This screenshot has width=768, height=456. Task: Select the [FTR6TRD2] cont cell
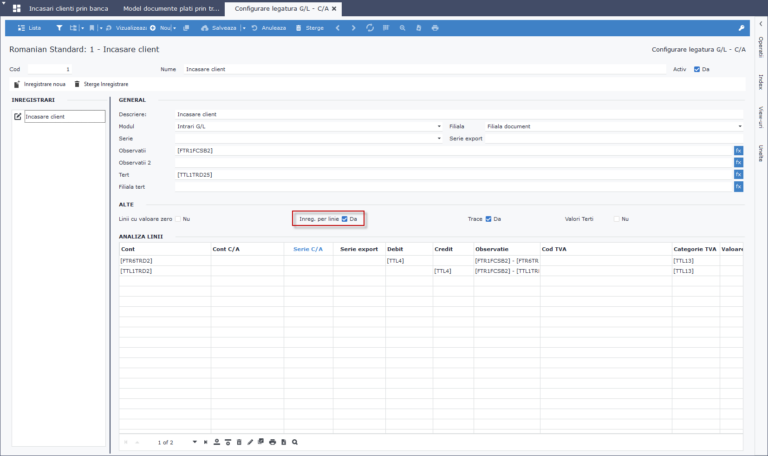tap(165, 261)
